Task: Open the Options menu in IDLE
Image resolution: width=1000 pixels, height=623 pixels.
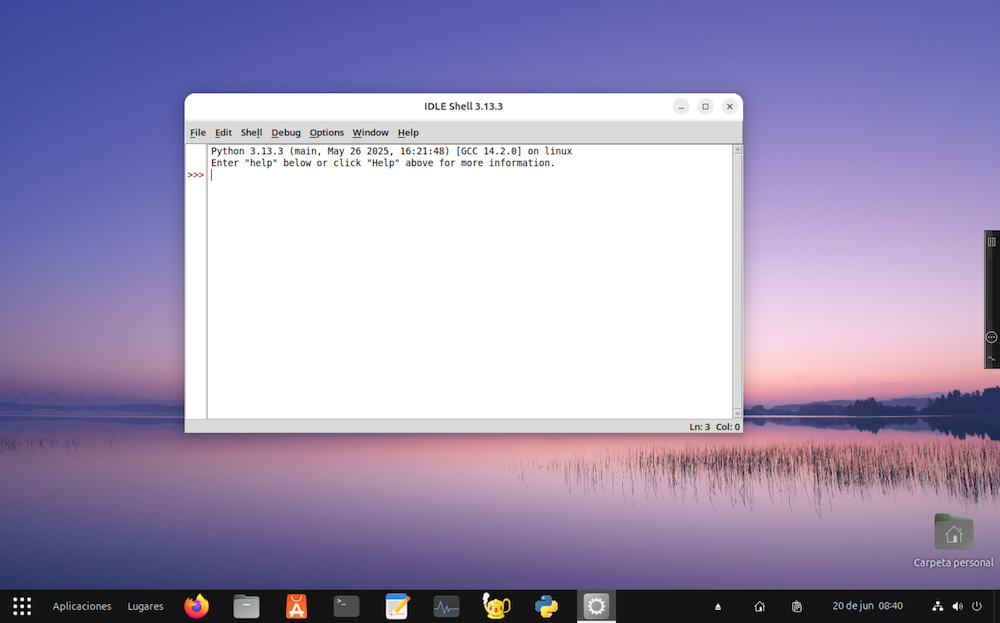Action: point(326,133)
